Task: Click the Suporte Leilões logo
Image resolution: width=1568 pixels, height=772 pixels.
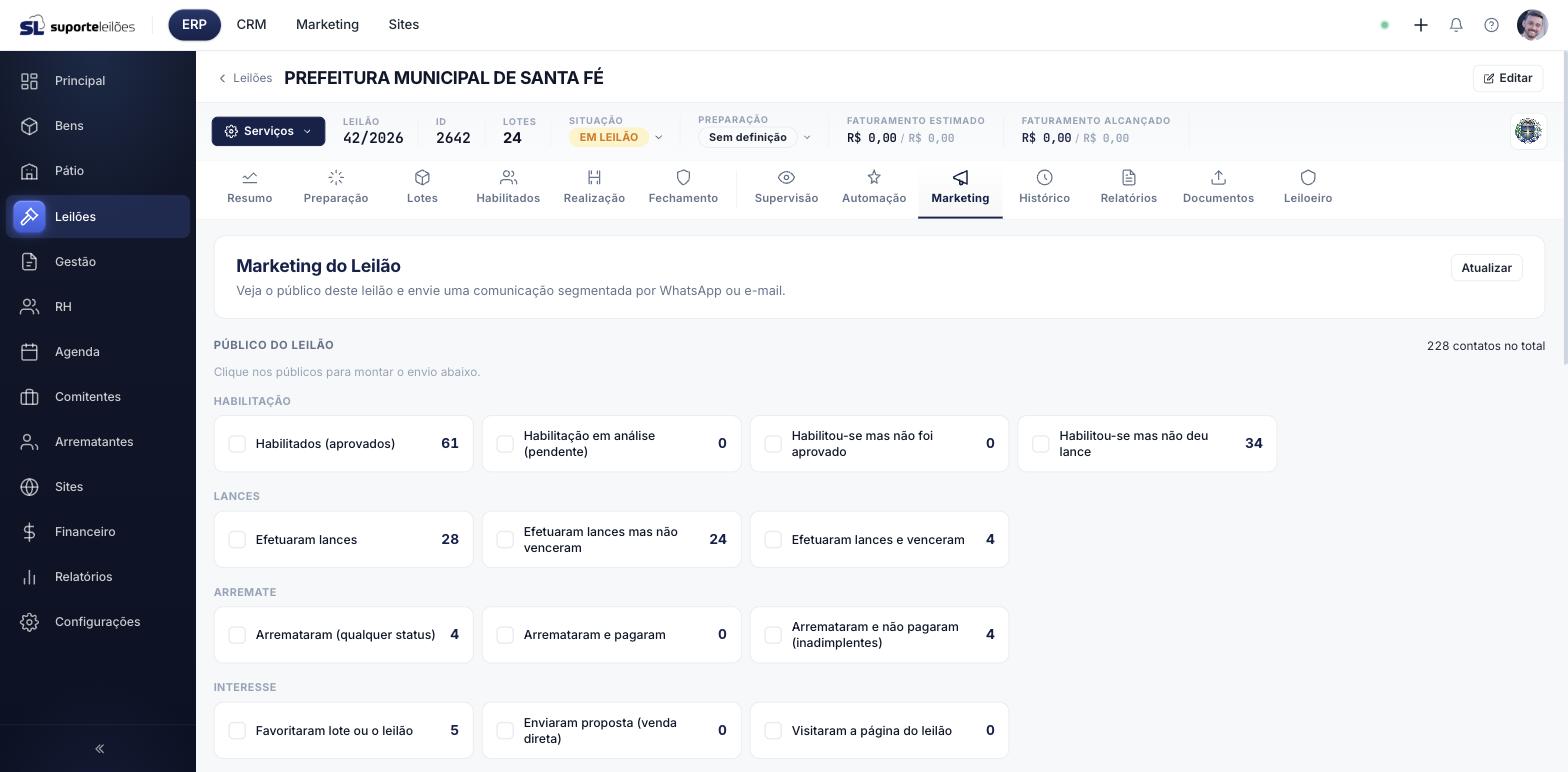Action: [x=77, y=25]
